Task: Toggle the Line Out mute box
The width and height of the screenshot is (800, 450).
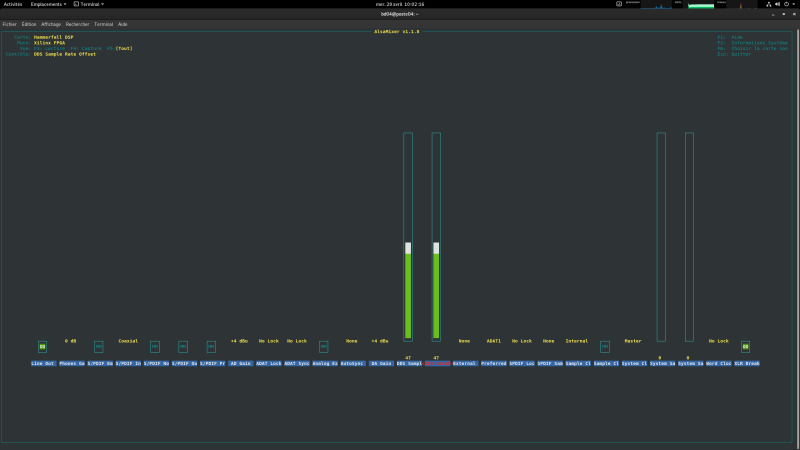Action: point(42,347)
